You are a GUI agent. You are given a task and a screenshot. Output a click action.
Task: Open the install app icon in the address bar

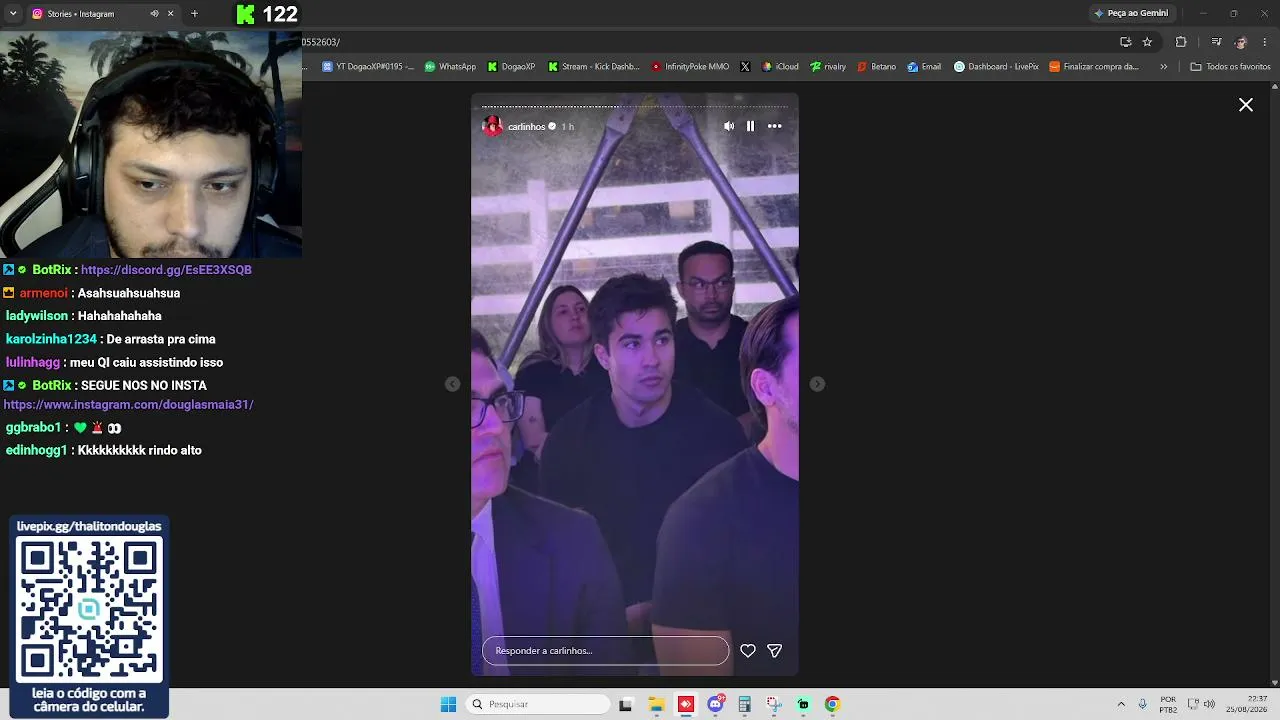[1125, 42]
